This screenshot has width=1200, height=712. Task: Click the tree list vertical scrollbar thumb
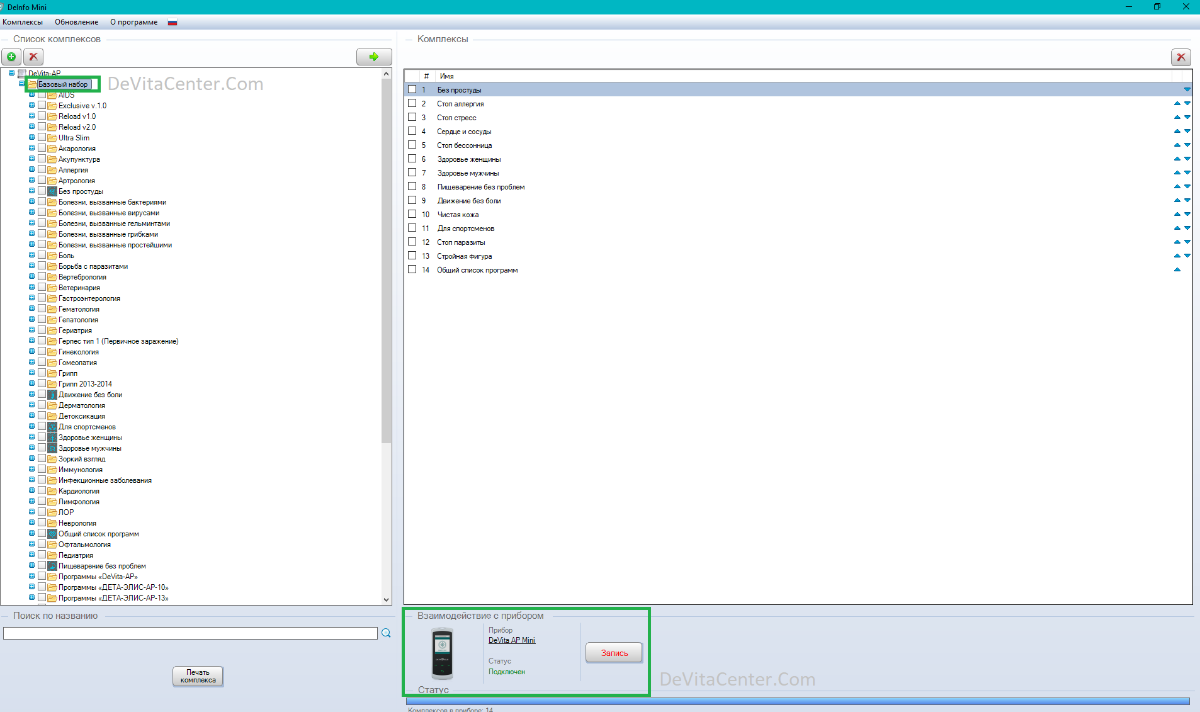[x=386, y=262]
